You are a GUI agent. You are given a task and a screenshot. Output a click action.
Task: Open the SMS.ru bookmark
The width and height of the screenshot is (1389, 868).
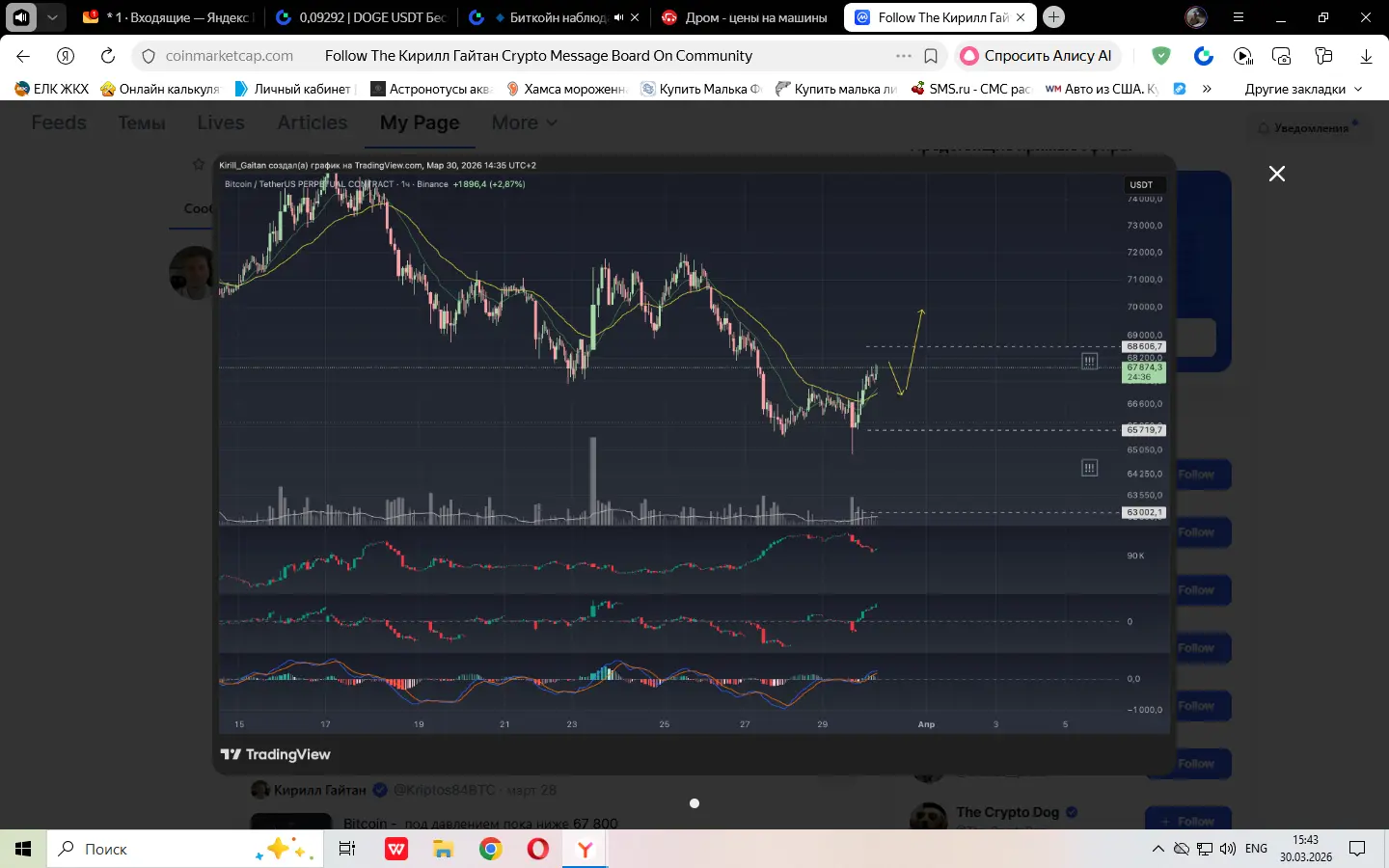coord(971,89)
